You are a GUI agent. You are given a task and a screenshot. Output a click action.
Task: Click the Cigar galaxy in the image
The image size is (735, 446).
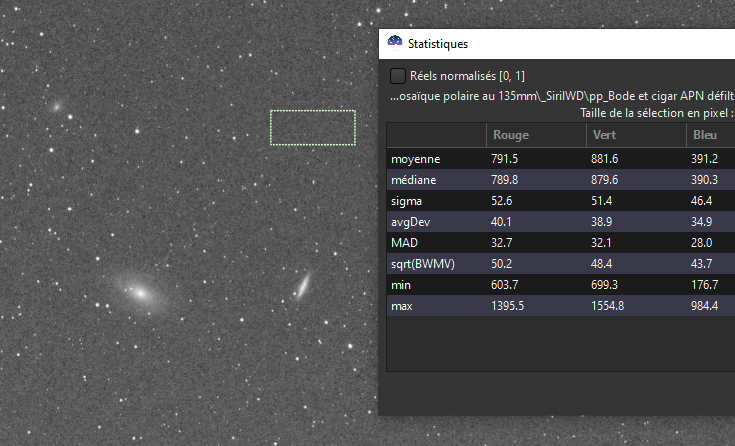(x=303, y=286)
